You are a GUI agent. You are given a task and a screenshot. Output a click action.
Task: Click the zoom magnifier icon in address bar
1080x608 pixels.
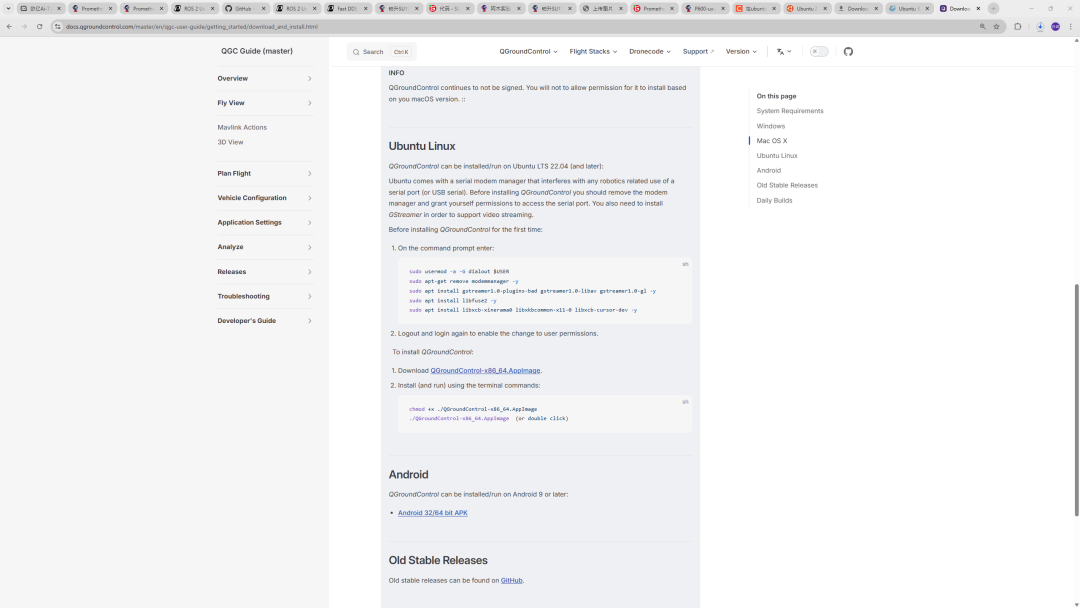tap(982, 27)
